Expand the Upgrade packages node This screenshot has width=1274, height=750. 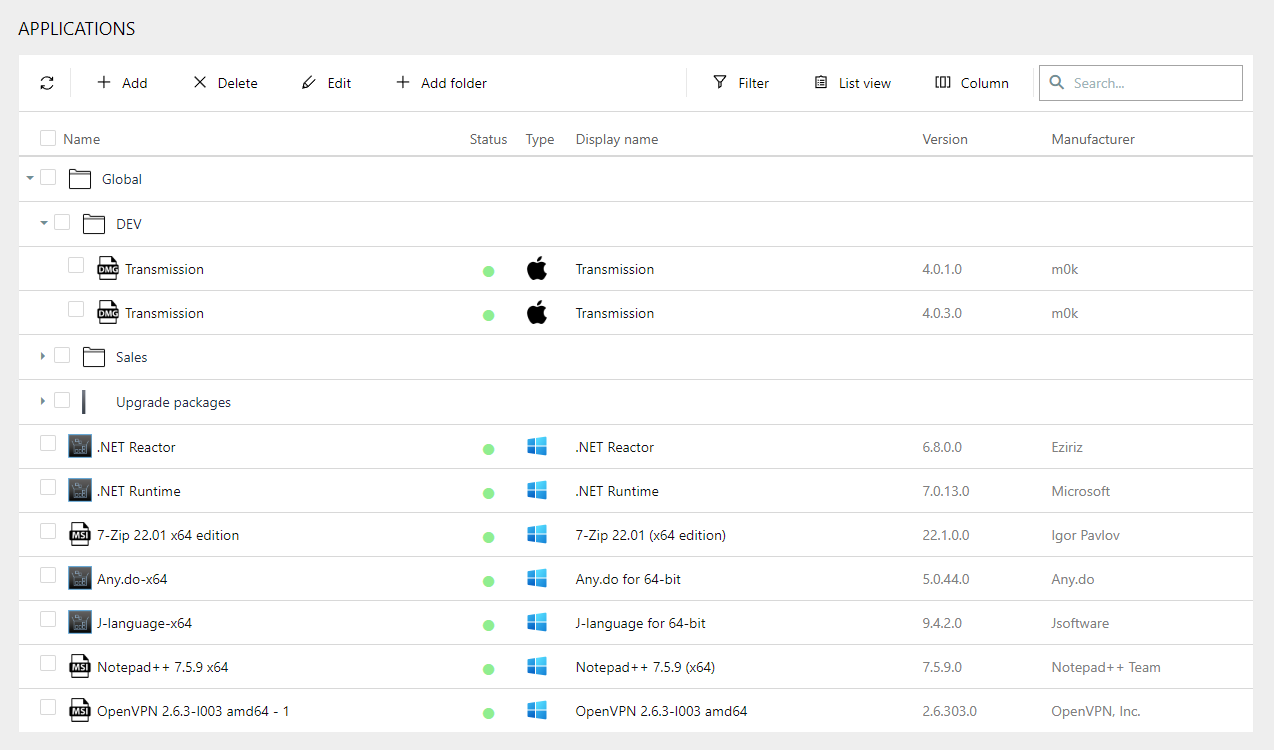[x=42, y=401]
